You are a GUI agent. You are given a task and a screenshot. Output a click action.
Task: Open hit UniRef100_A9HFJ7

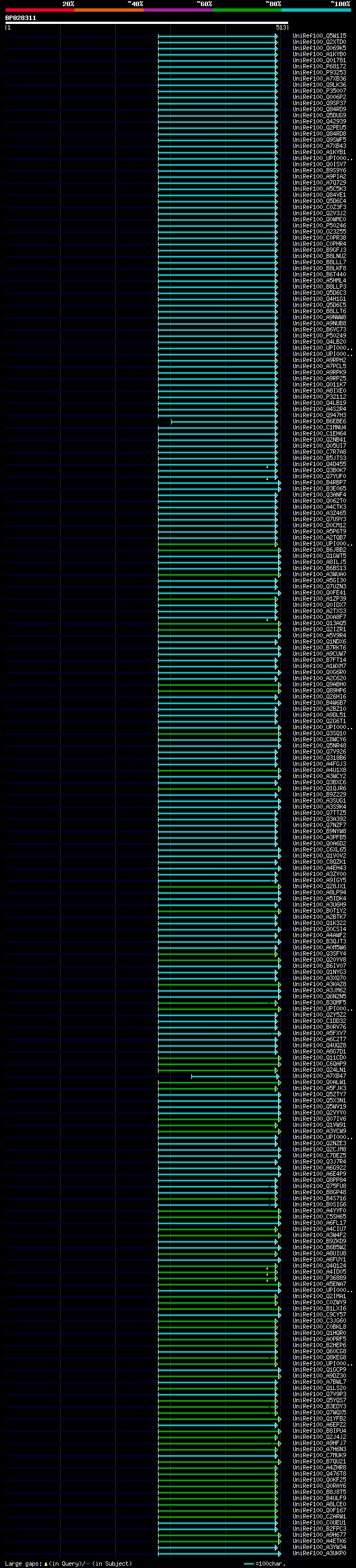tap(319, 1443)
